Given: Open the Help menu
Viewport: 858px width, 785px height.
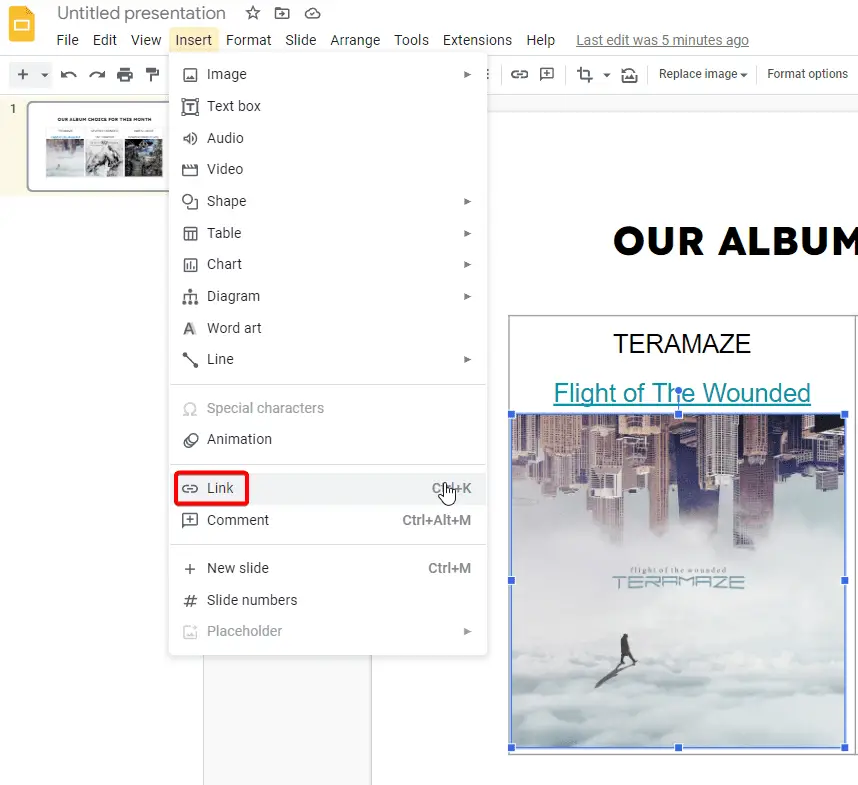Looking at the screenshot, I should [x=541, y=40].
